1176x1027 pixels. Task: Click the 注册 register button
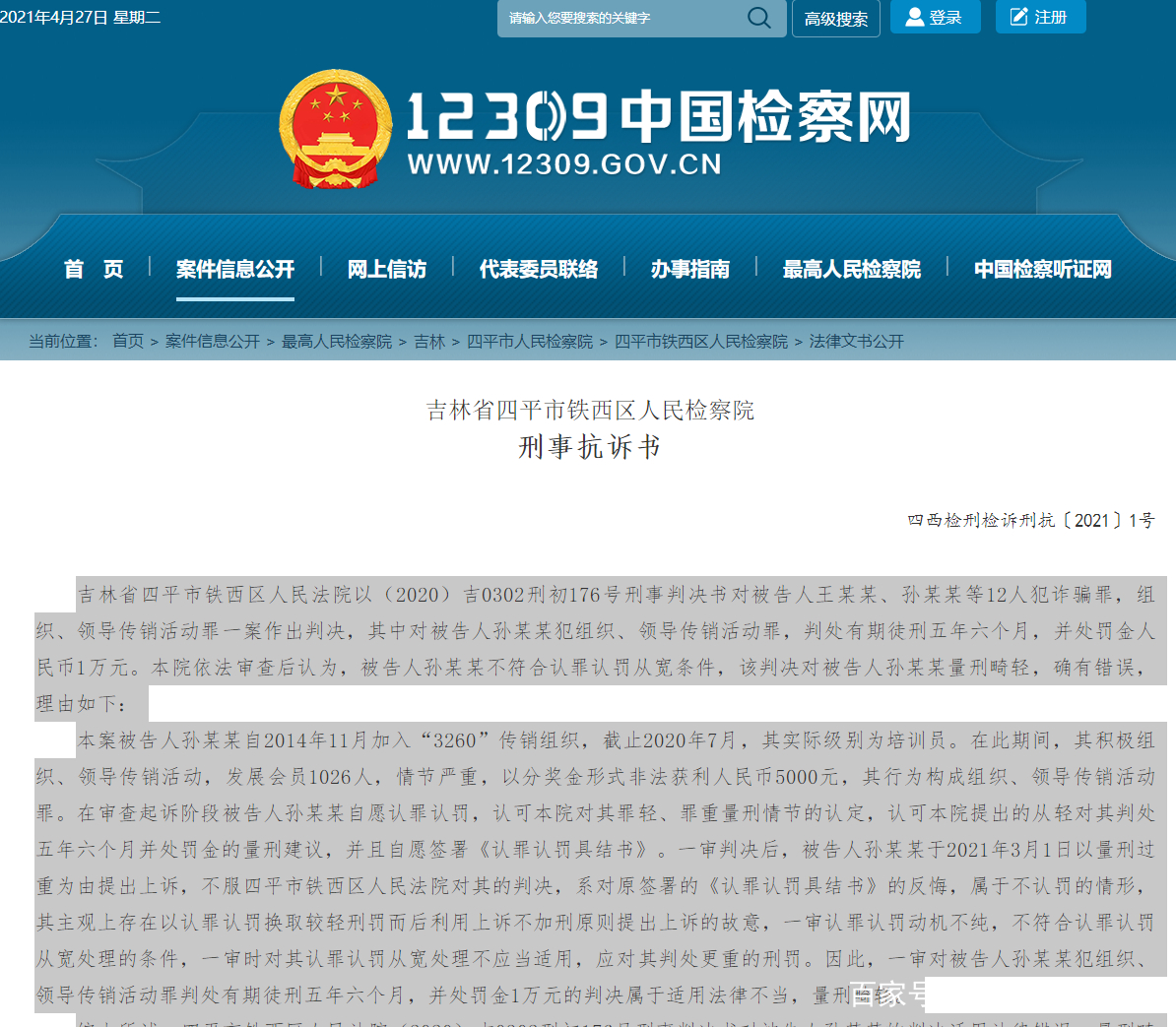(1040, 17)
